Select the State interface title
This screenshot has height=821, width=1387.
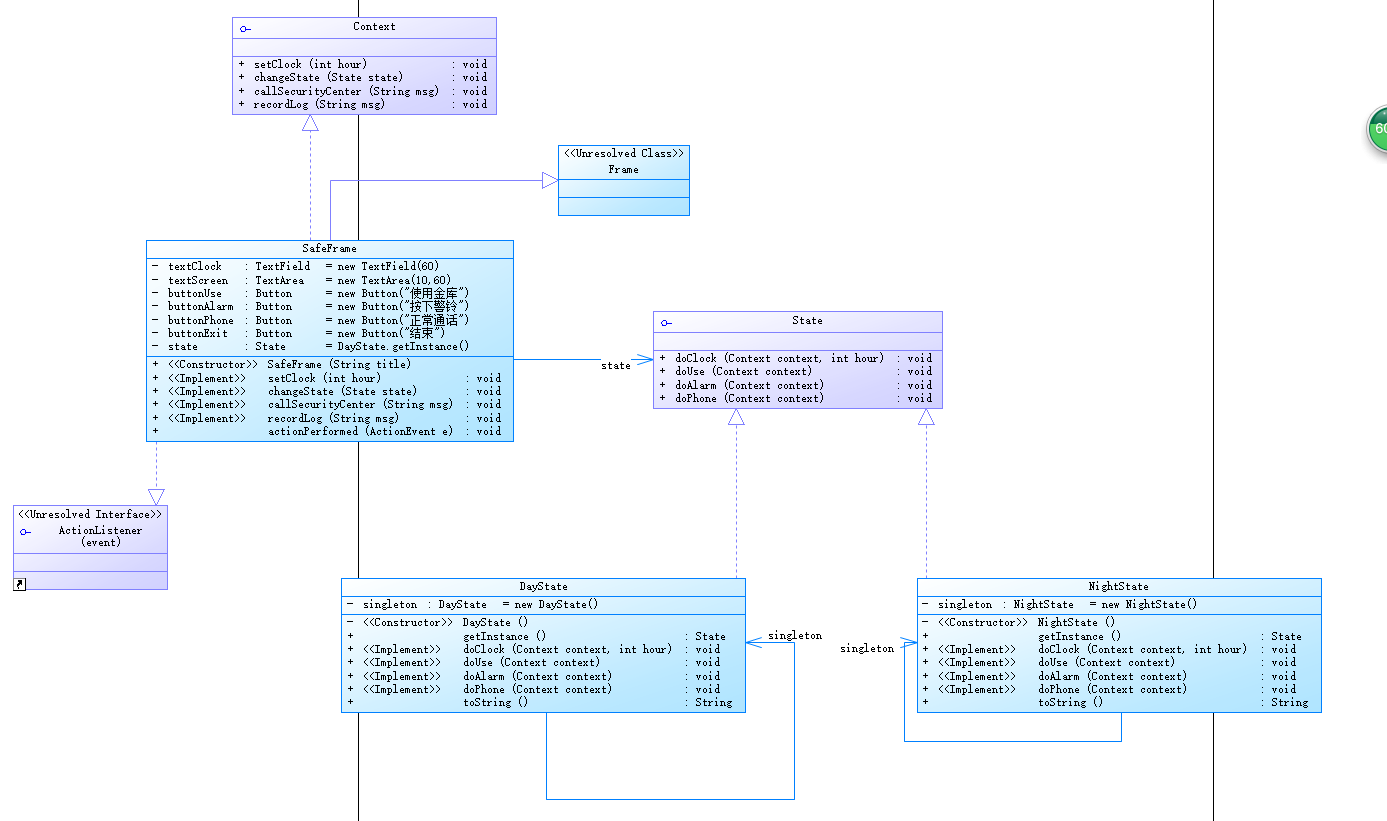(x=807, y=321)
